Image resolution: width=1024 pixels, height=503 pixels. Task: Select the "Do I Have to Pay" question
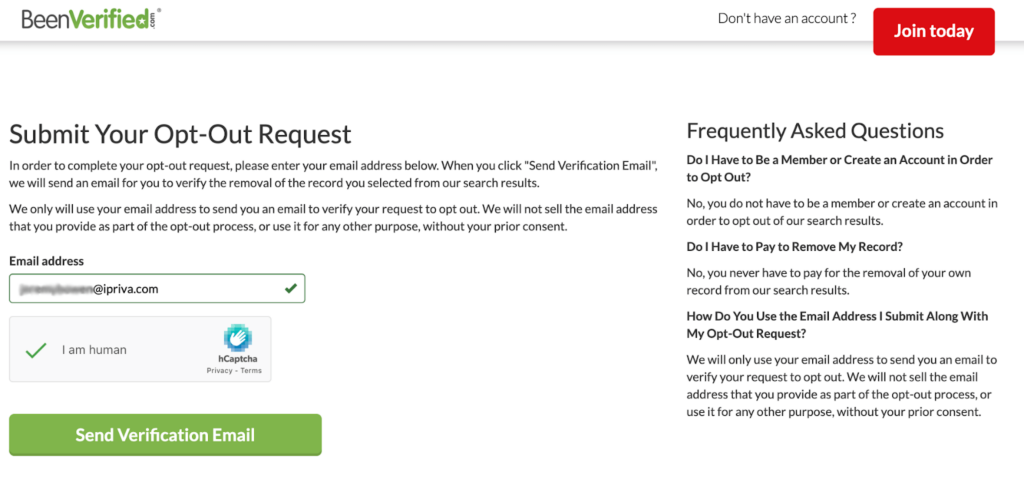[785, 246]
